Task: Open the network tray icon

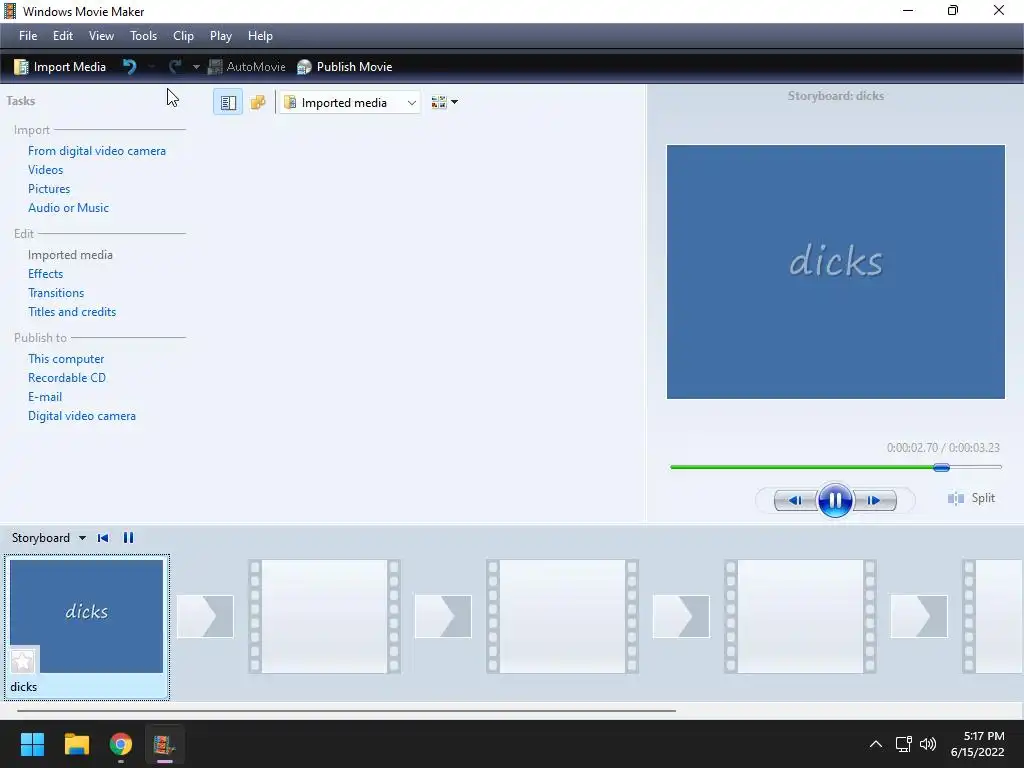Action: (x=904, y=744)
